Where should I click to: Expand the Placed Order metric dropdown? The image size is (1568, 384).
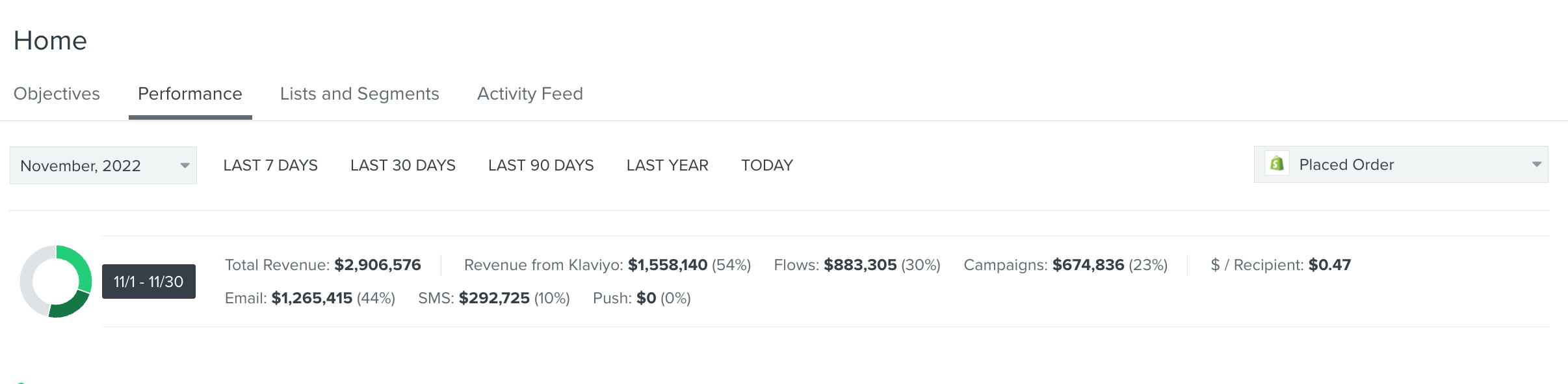[x=1400, y=165]
